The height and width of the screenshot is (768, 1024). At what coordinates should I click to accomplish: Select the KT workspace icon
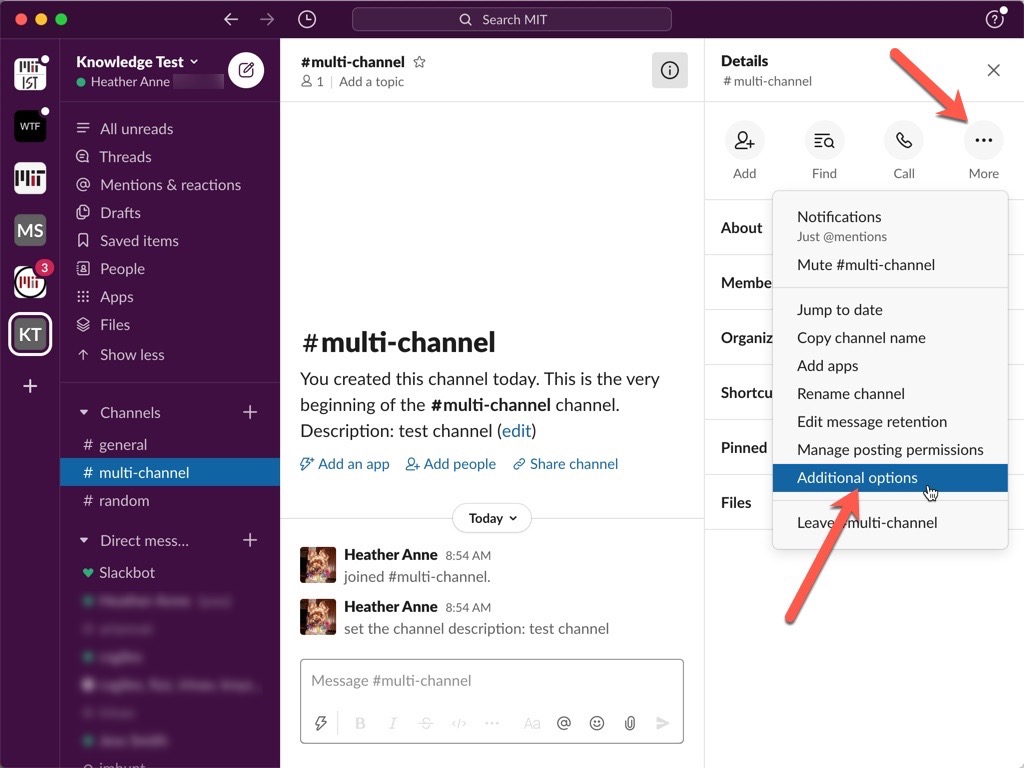30,334
